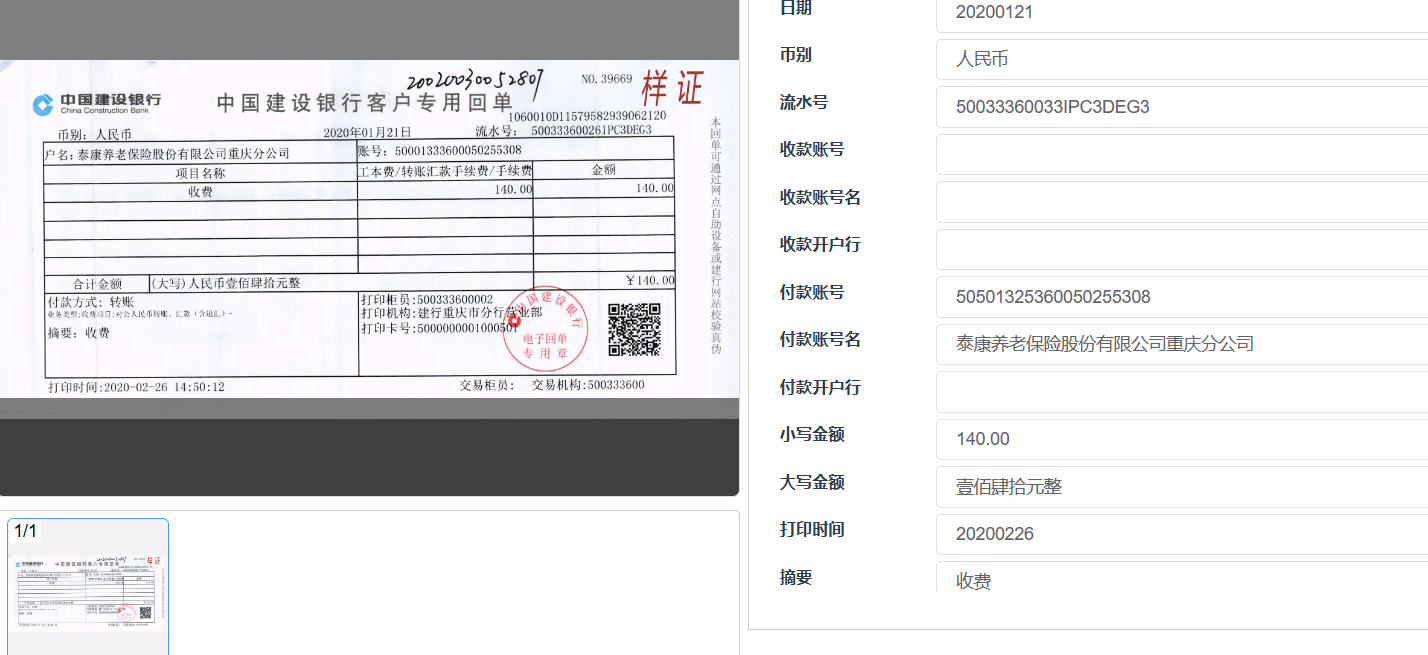
Task: Select the 币别 field showing 人民币
Action: (1180, 60)
